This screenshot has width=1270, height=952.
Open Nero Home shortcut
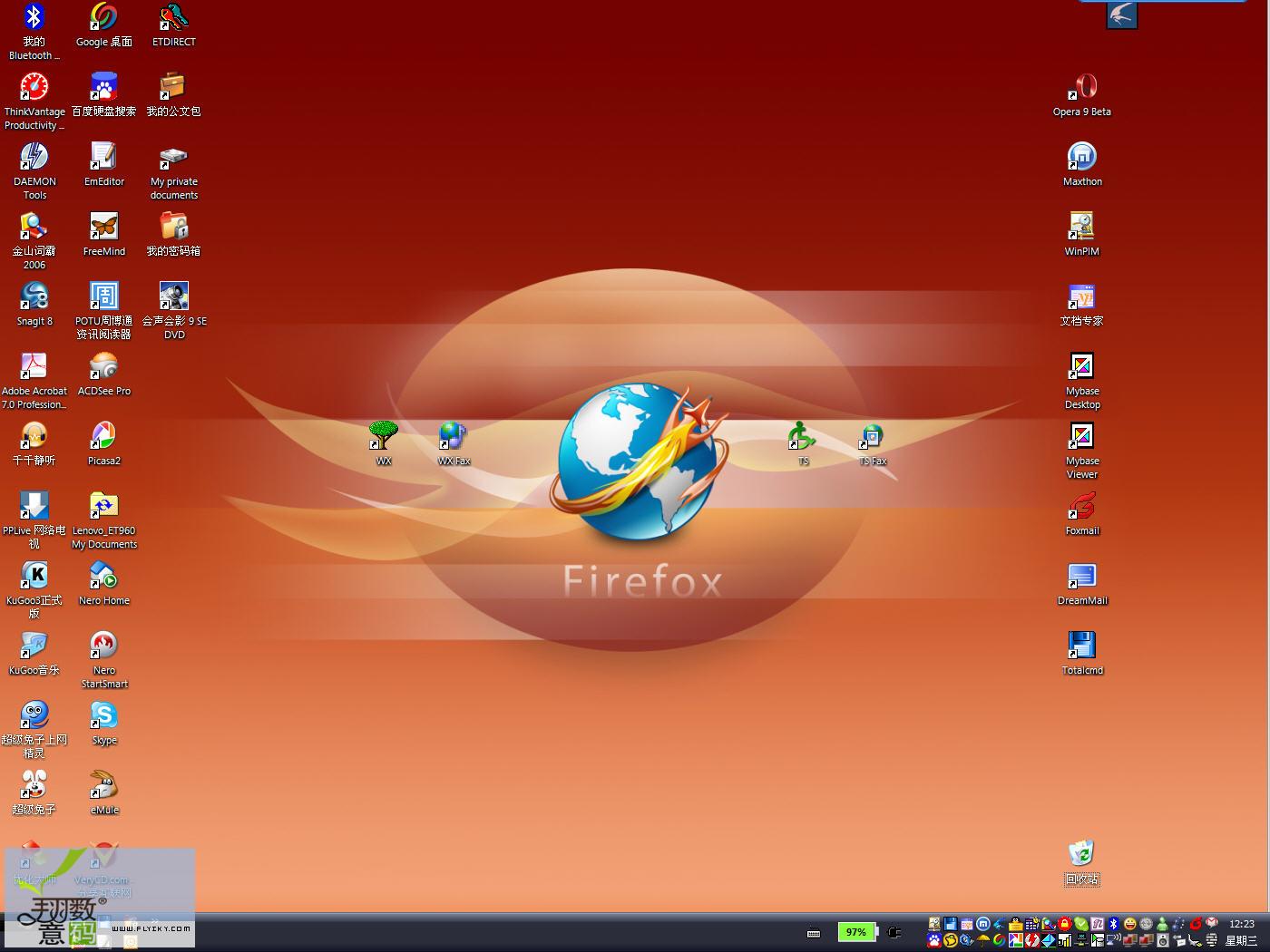103,584
